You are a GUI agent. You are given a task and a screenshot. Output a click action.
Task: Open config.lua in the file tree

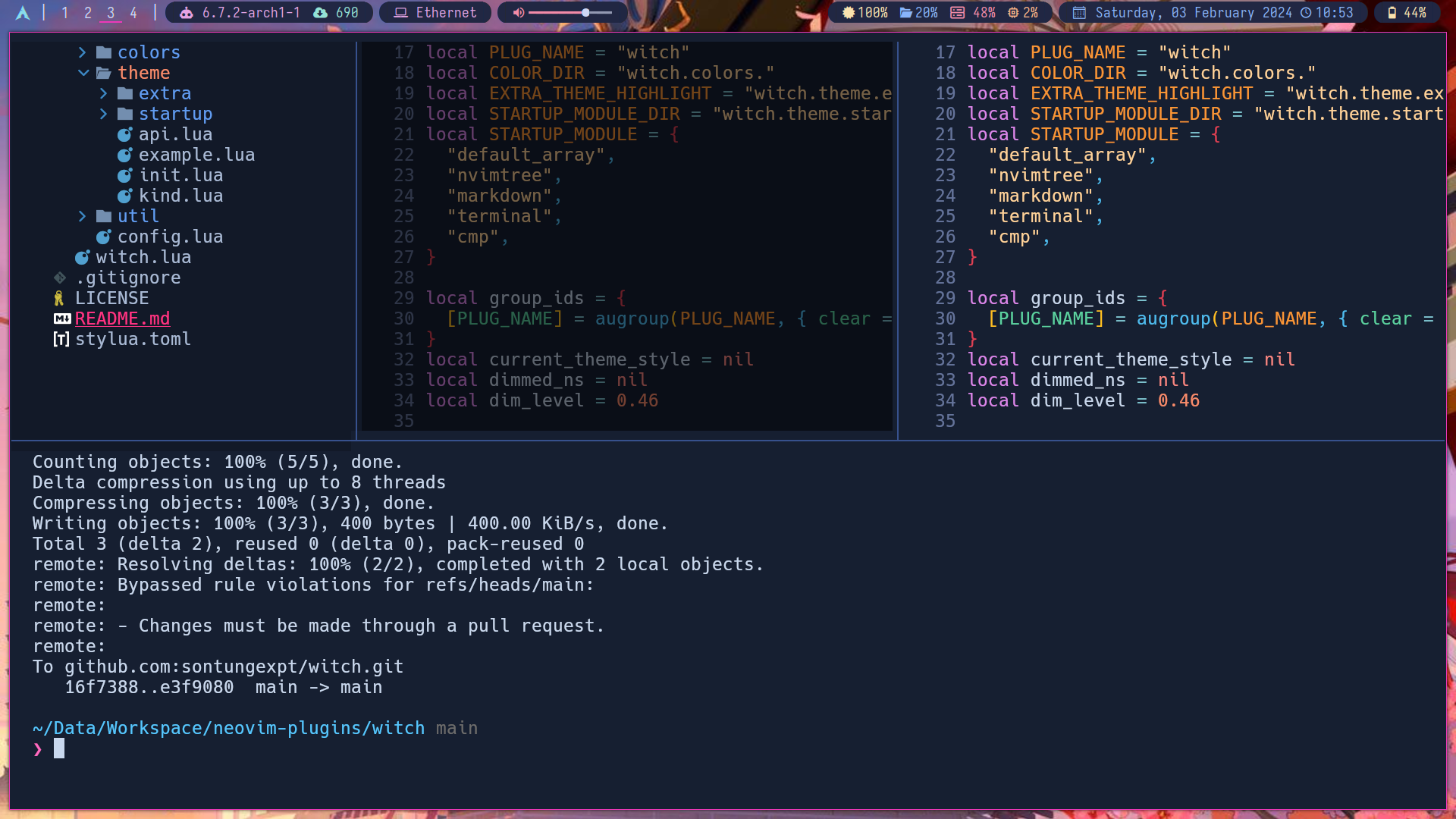click(170, 237)
